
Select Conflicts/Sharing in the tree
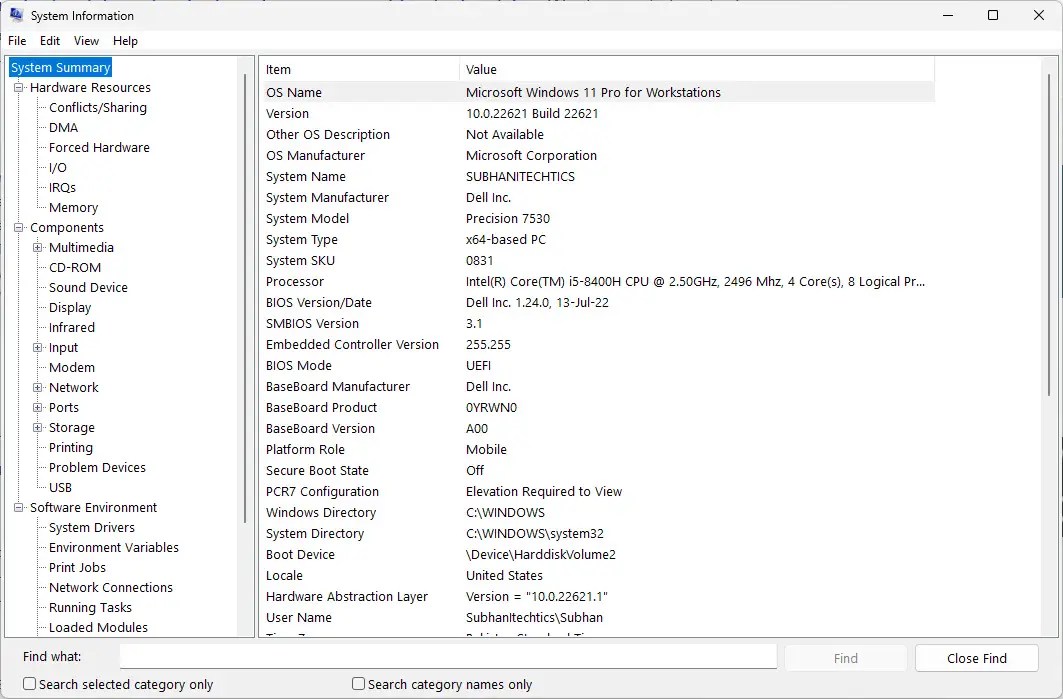(x=98, y=107)
